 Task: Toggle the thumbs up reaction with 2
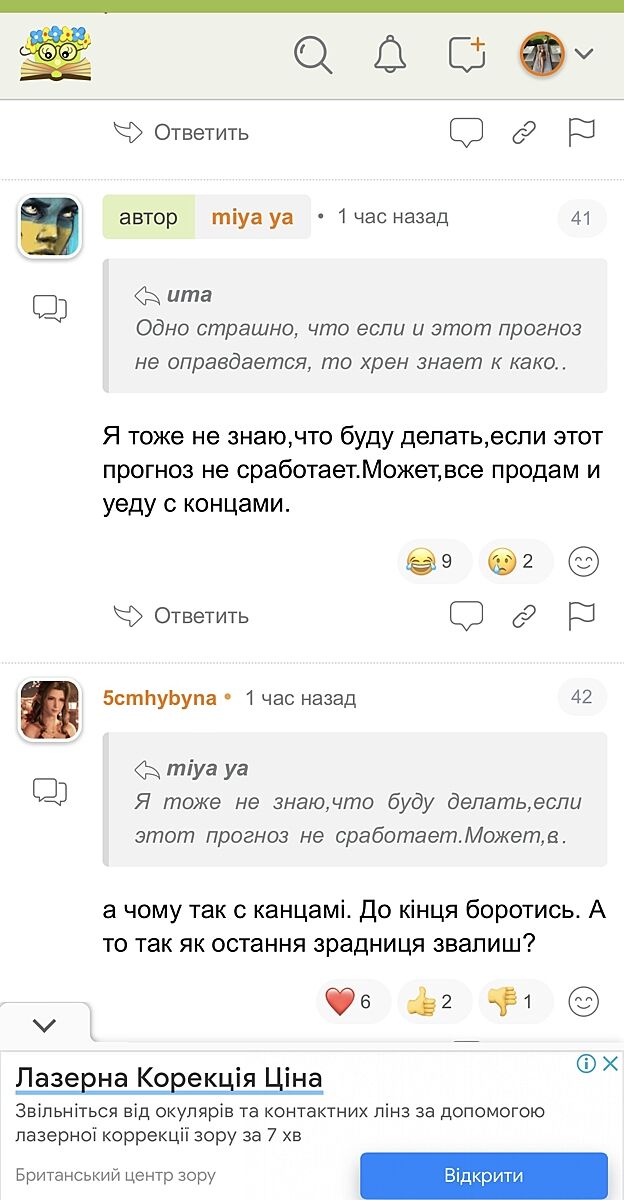click(433, 1001)
